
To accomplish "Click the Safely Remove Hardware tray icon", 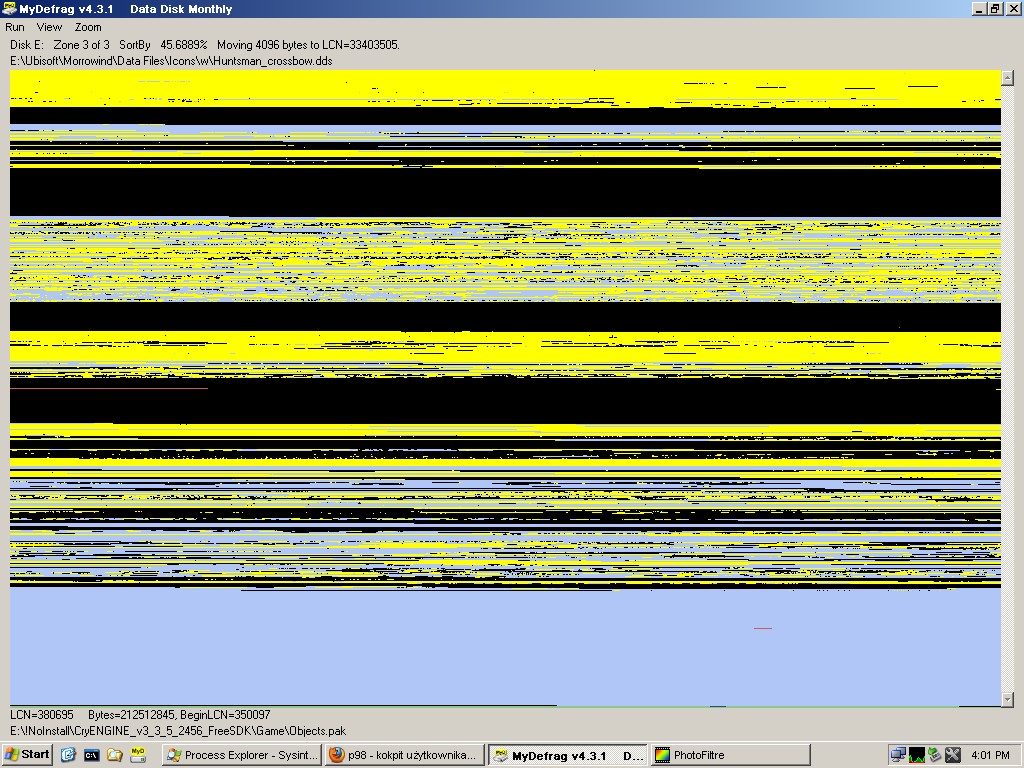I will pyautogui.click(x=934, y=755).
